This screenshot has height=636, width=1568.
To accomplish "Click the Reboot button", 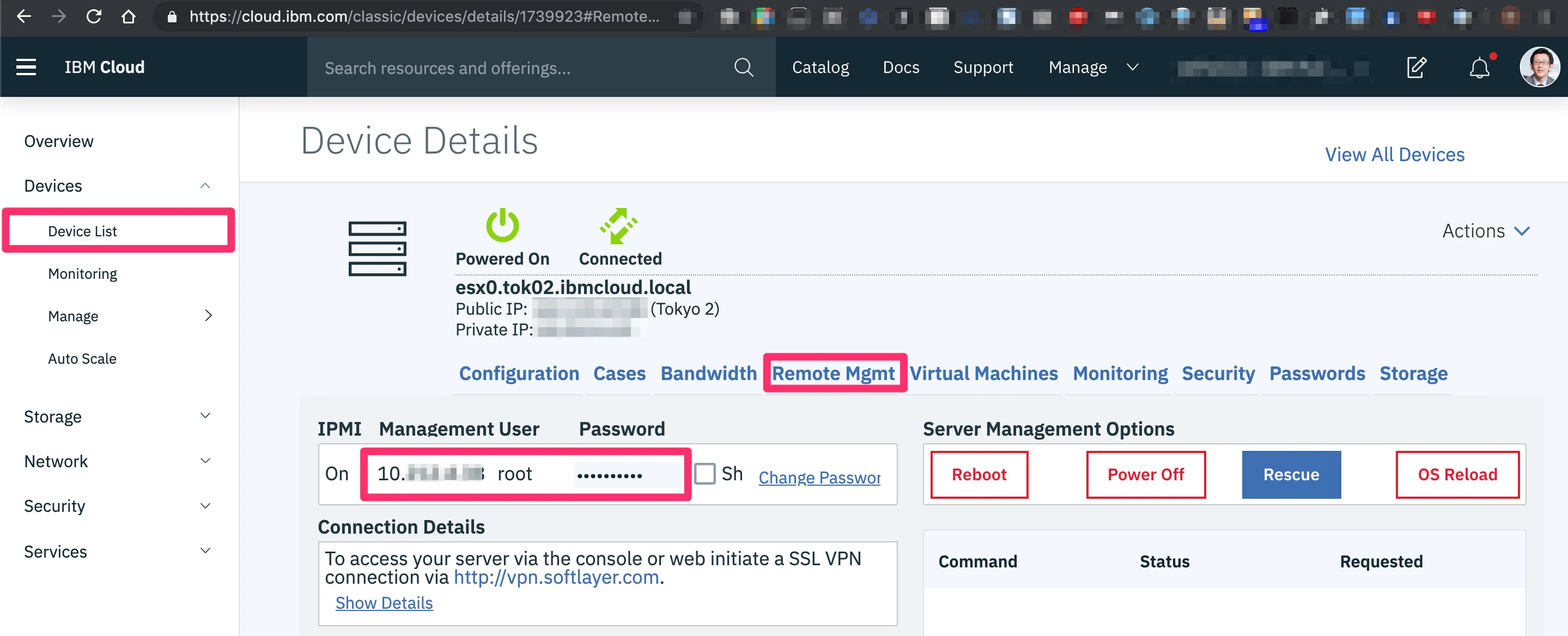I will pos(979,475).
